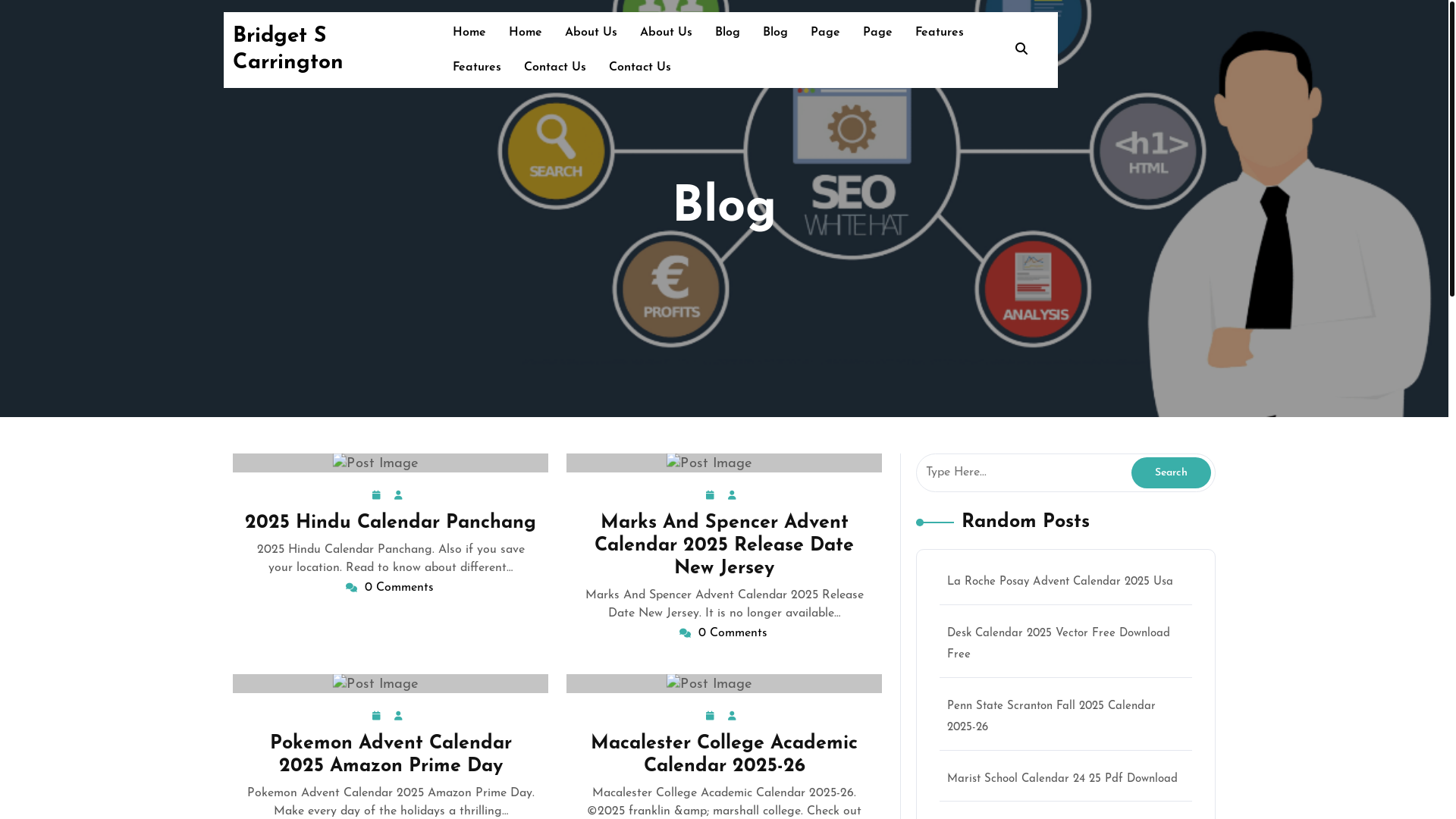Click author icon under Pokemon Advent Calendar post
The image size is (1456, 819).
click(398, 716)
